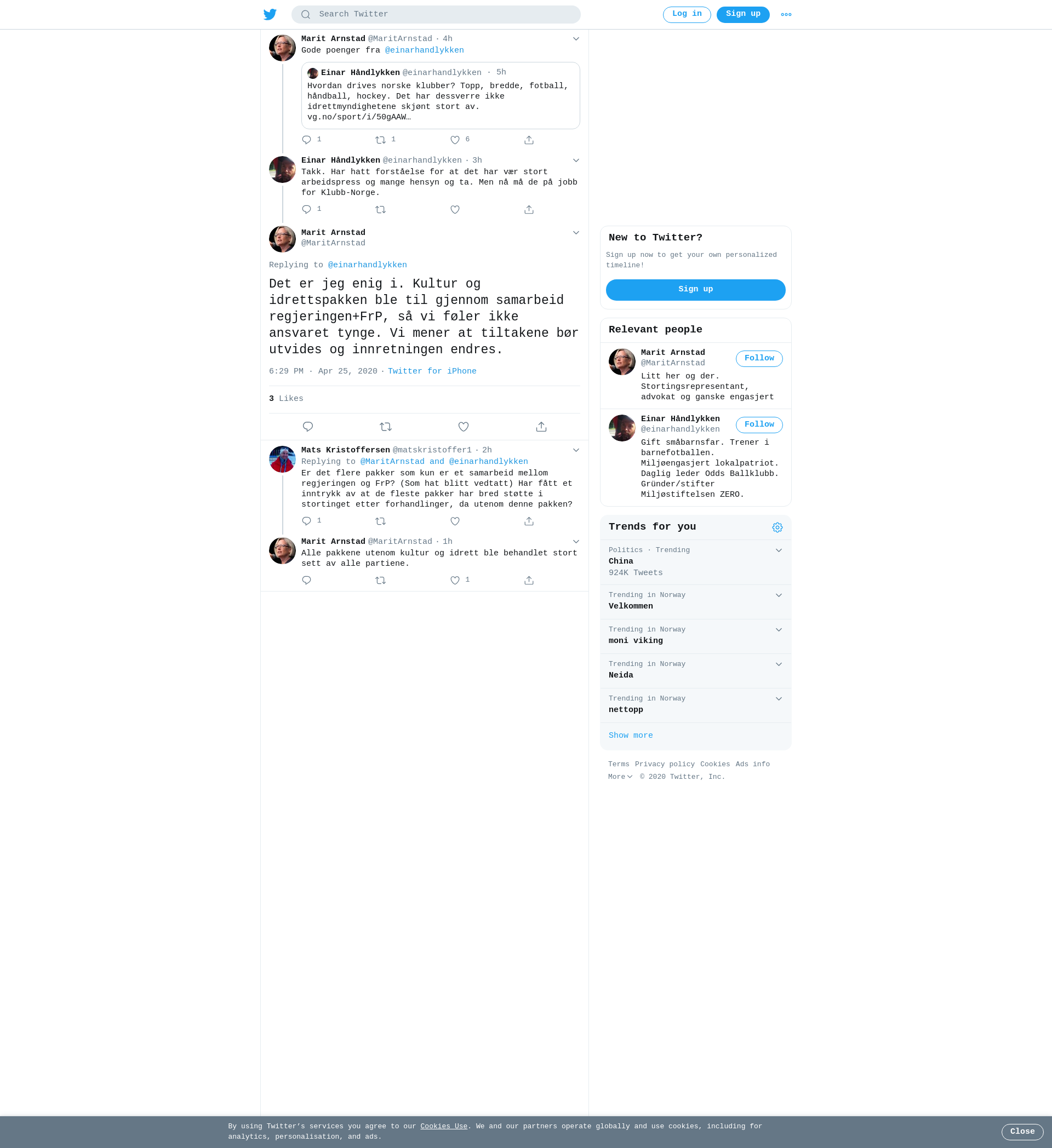Focus the Search Twitter field
Screen dimensions: 1052x1148
pos(436,14)
